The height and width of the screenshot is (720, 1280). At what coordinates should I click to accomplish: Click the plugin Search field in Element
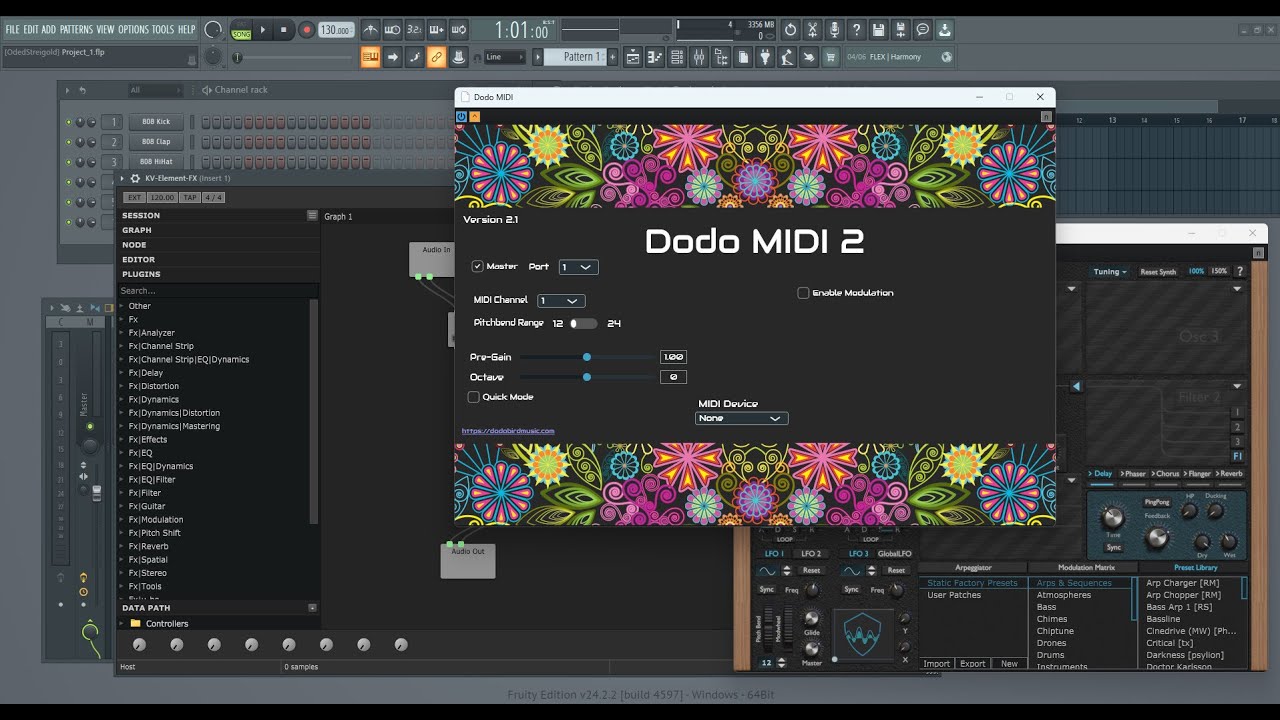218,291
